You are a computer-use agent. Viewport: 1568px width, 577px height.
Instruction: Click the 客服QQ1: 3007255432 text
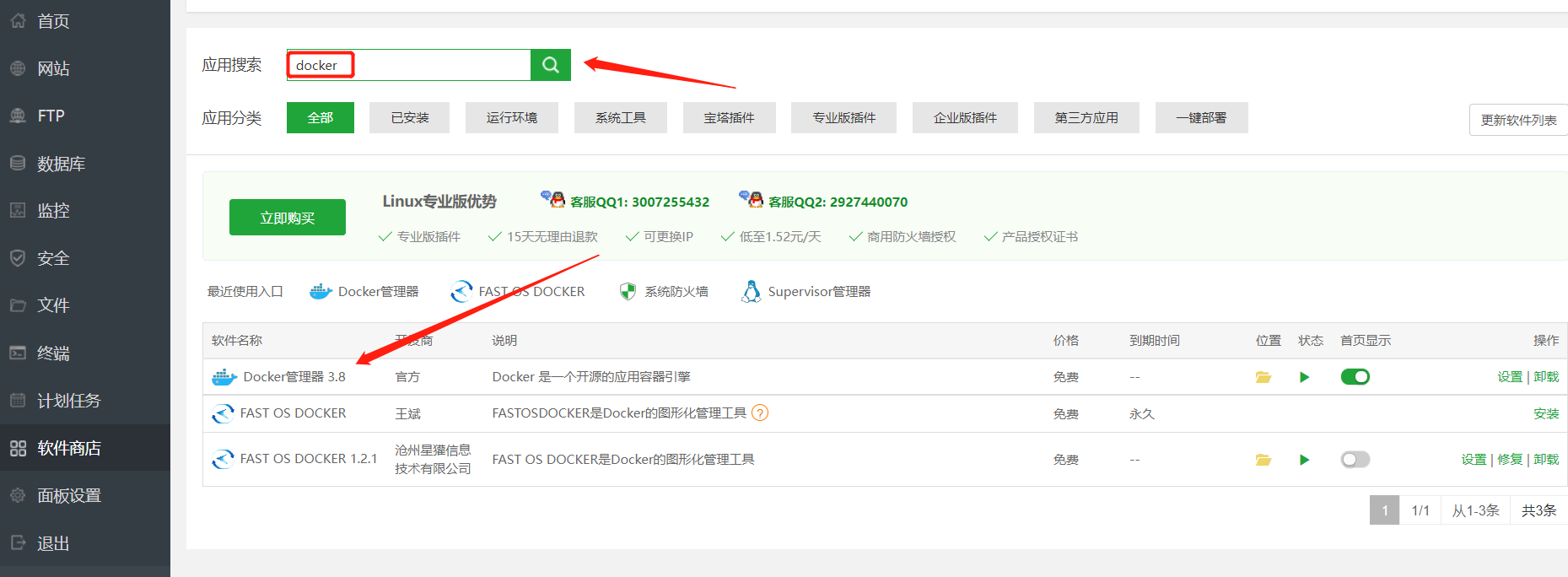[639, 202]
